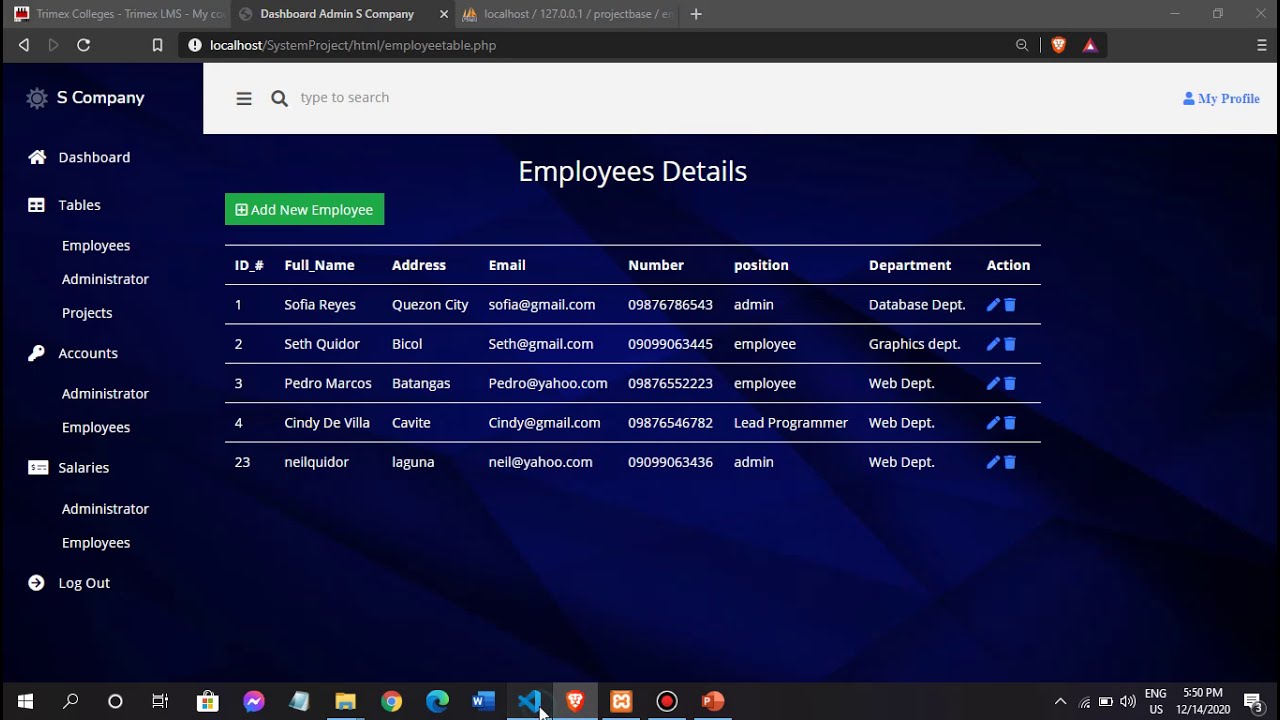Toggle the hamburger sidebar menu icon
This screenshot has height=720, width=1280.
(244, 98)
